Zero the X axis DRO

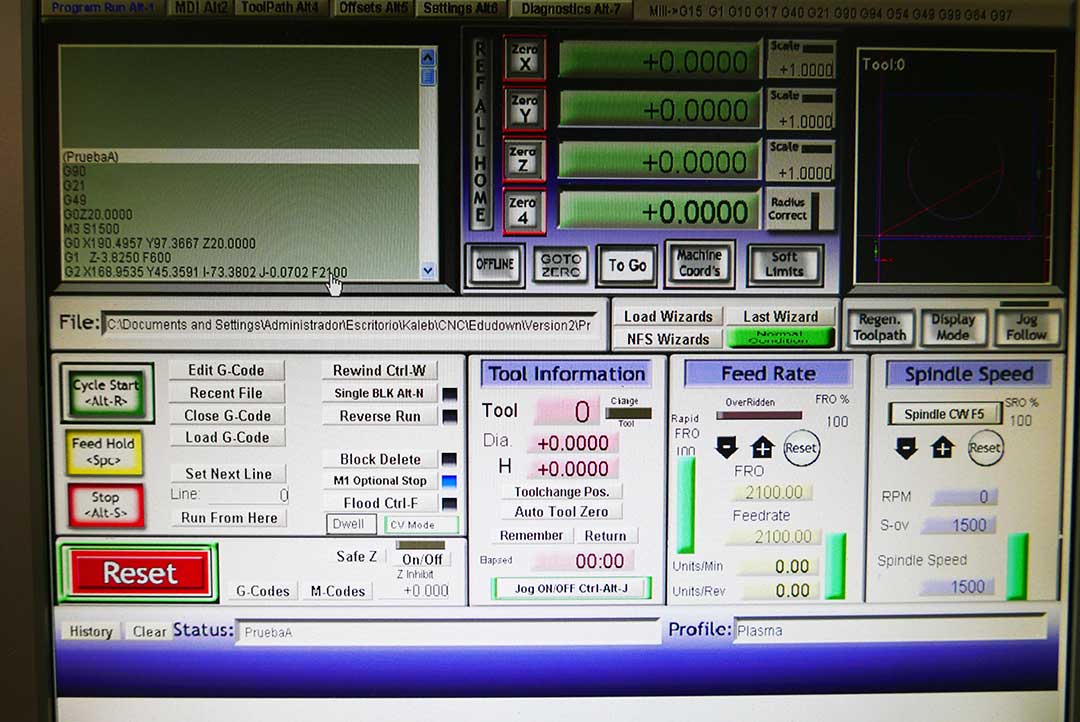pyautogui.click(x=524, y=58)
